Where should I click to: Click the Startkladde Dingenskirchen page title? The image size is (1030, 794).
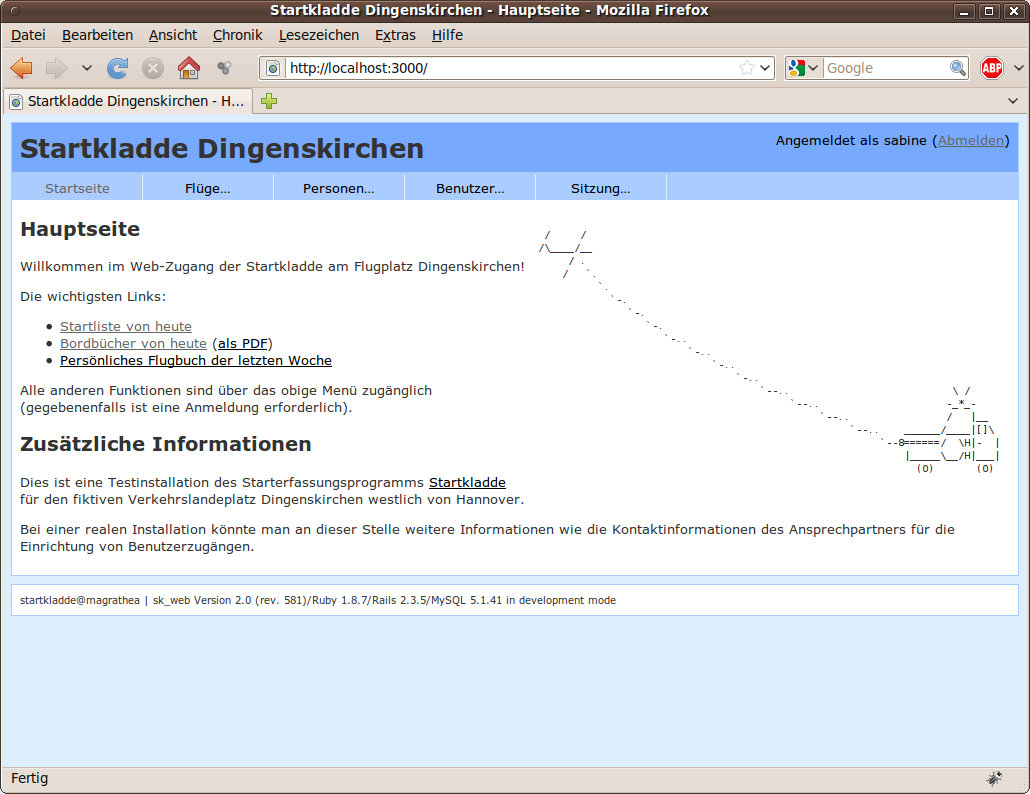coord(222,149)
